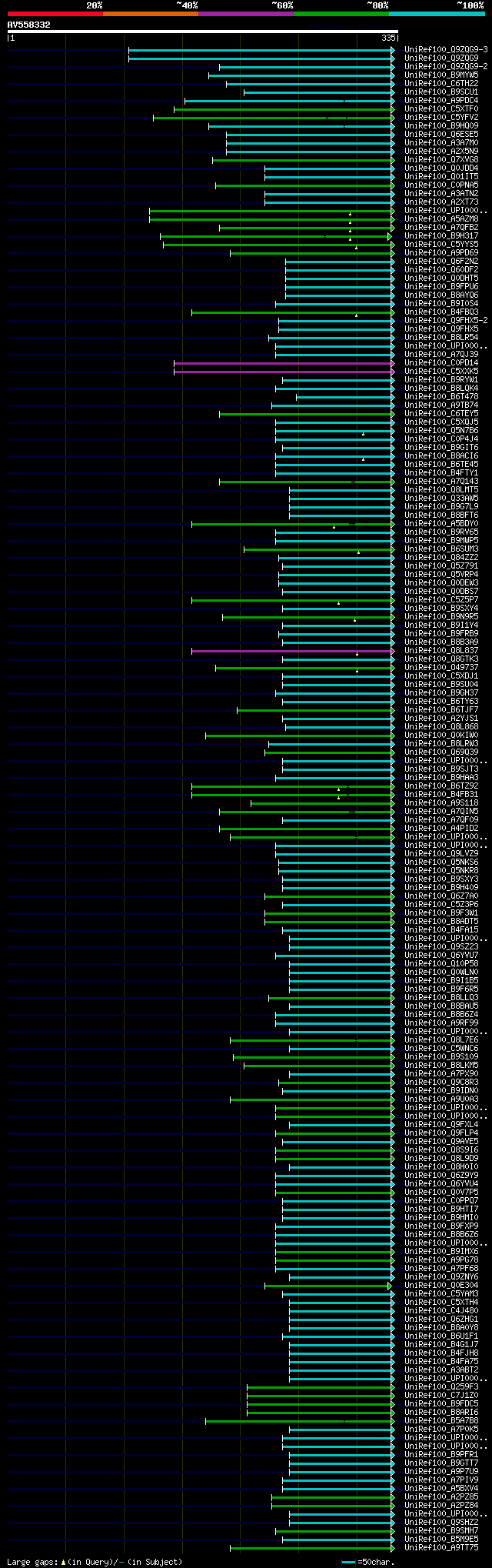The height and width of the screenshot is (1568, 492).
Task: Select the UniRef100_A7QFB2 label
Action: [x=442, y=227]
